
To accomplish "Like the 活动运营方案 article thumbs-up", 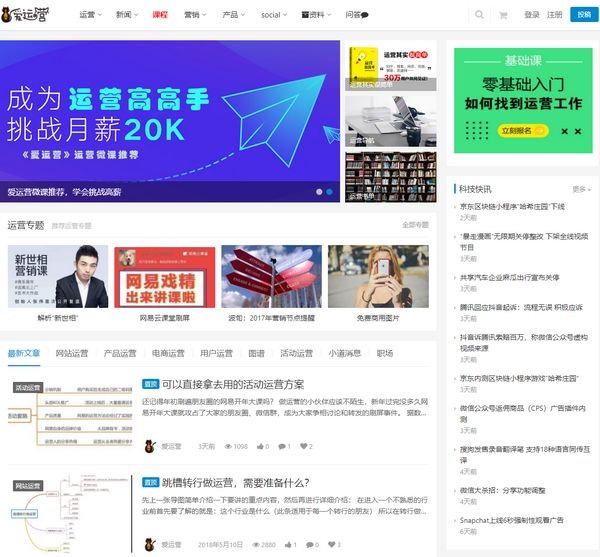I will (x=261, y=446).
